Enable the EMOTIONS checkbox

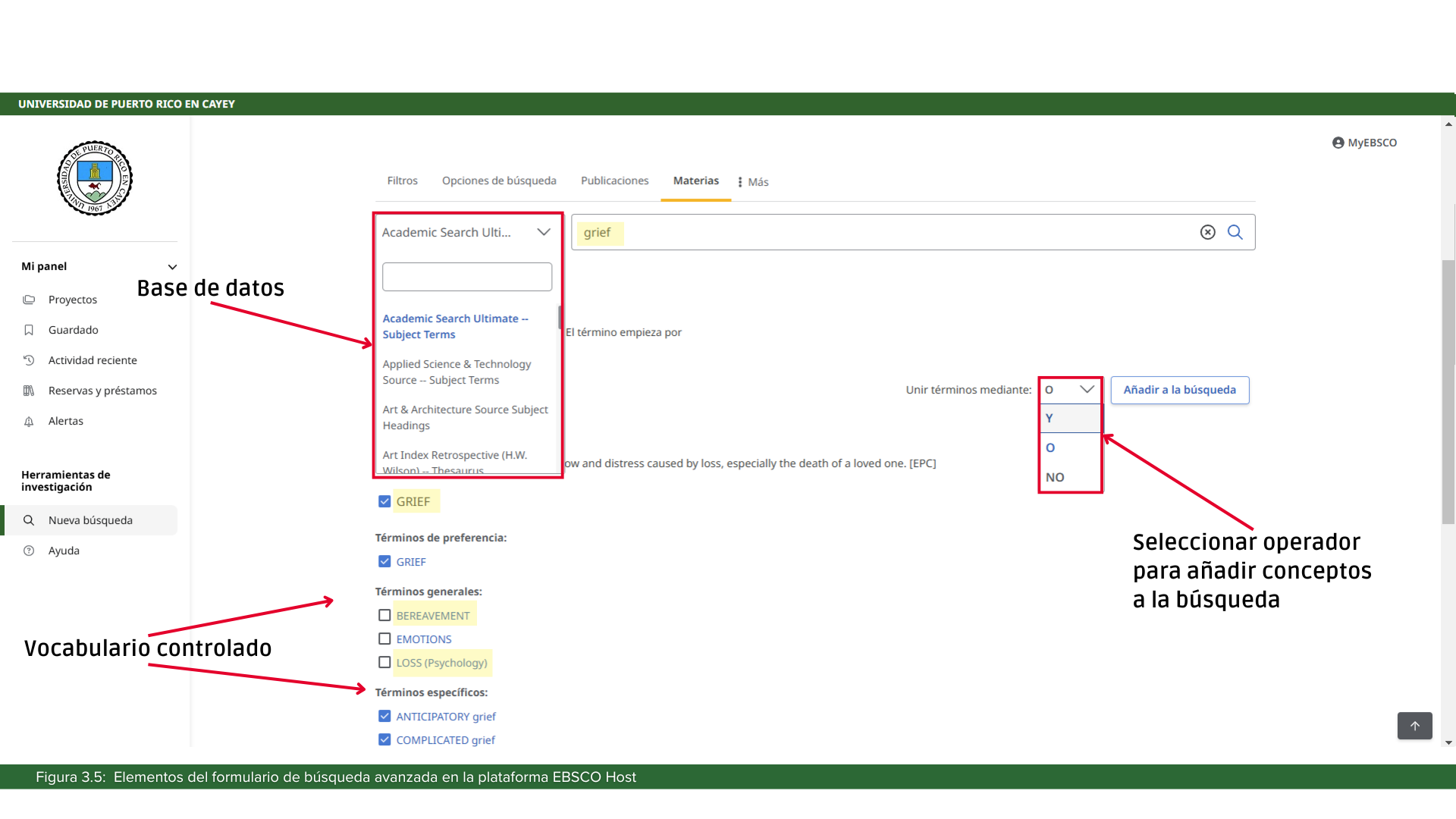pyautogui.click(x=384, y=639)
